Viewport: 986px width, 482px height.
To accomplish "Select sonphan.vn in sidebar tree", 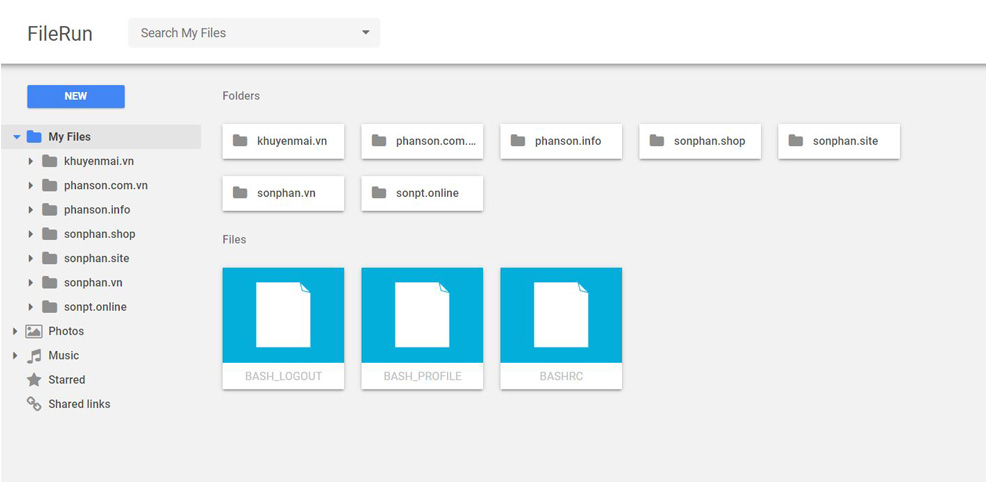I will point(93,283).
